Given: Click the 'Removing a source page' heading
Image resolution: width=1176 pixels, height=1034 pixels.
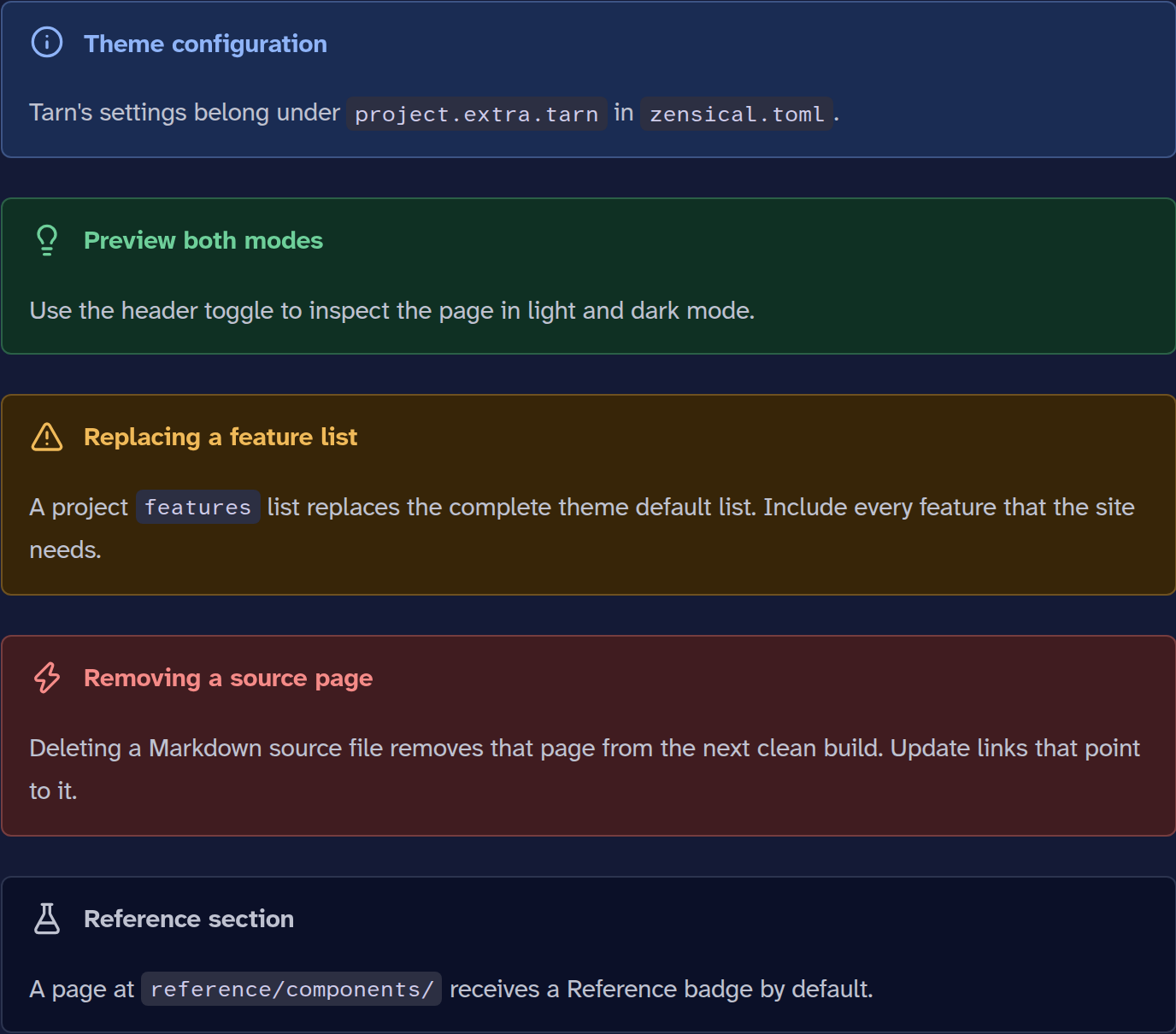Looking at the screenshot, I should coord(228,678).
